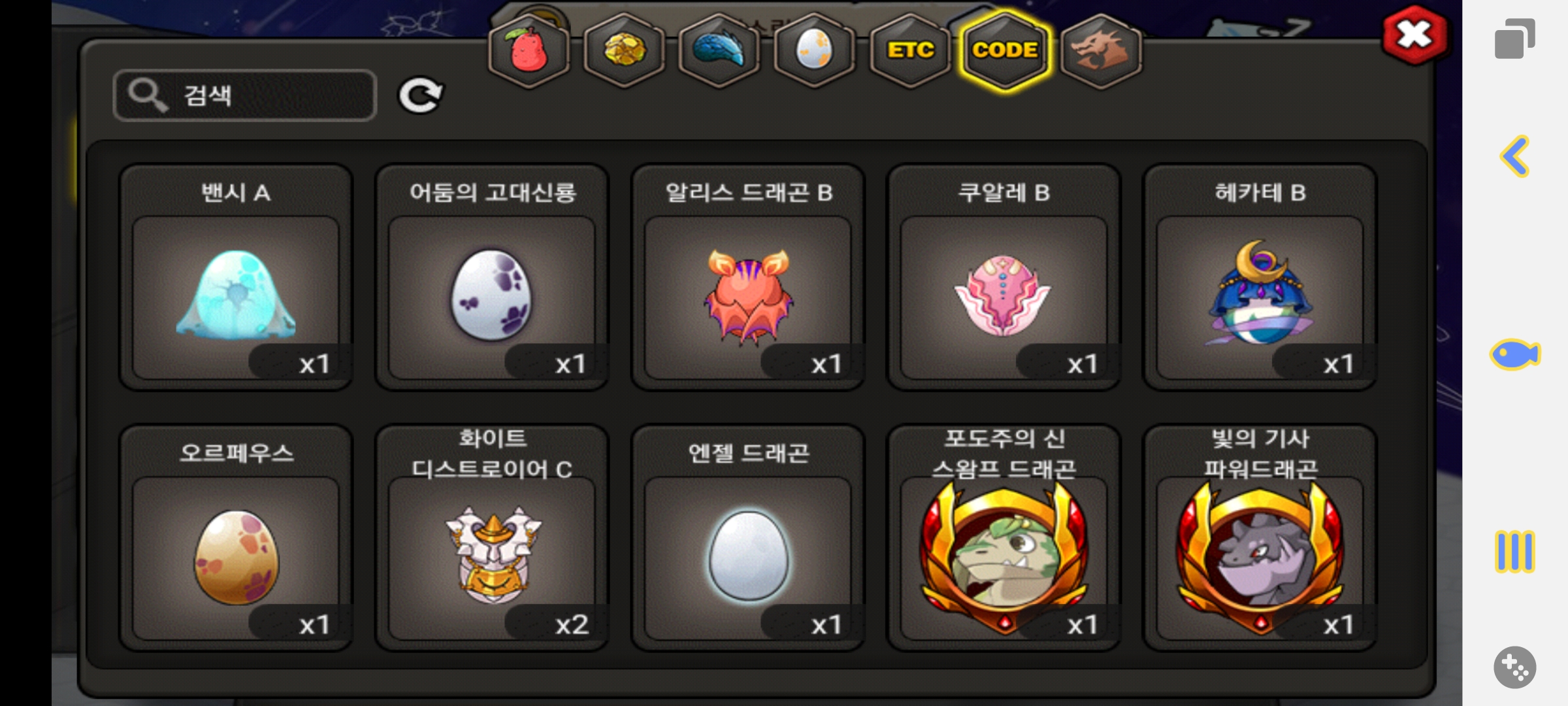Open the recent apps bars icon
This screenshot has height=706, width=1568.
point(1515,552)
